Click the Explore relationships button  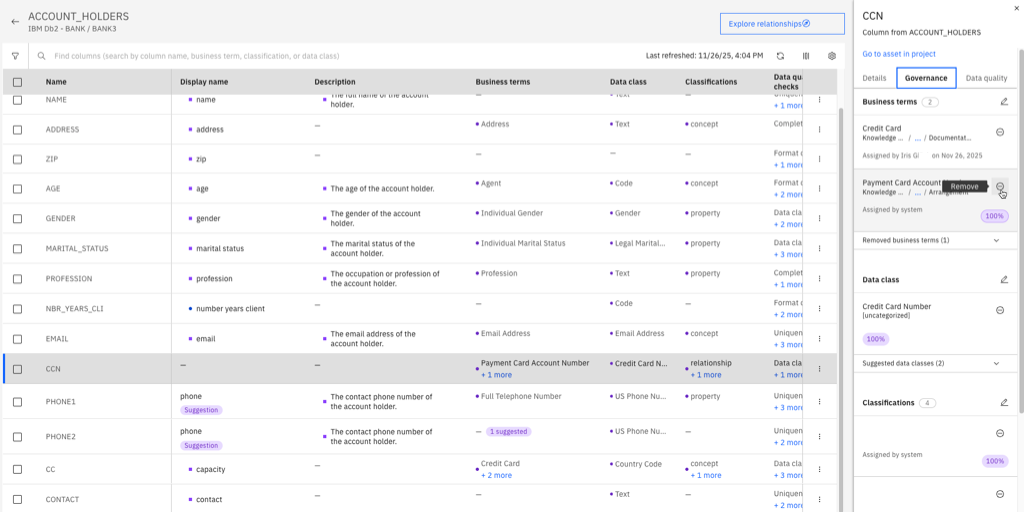[782, 24]
